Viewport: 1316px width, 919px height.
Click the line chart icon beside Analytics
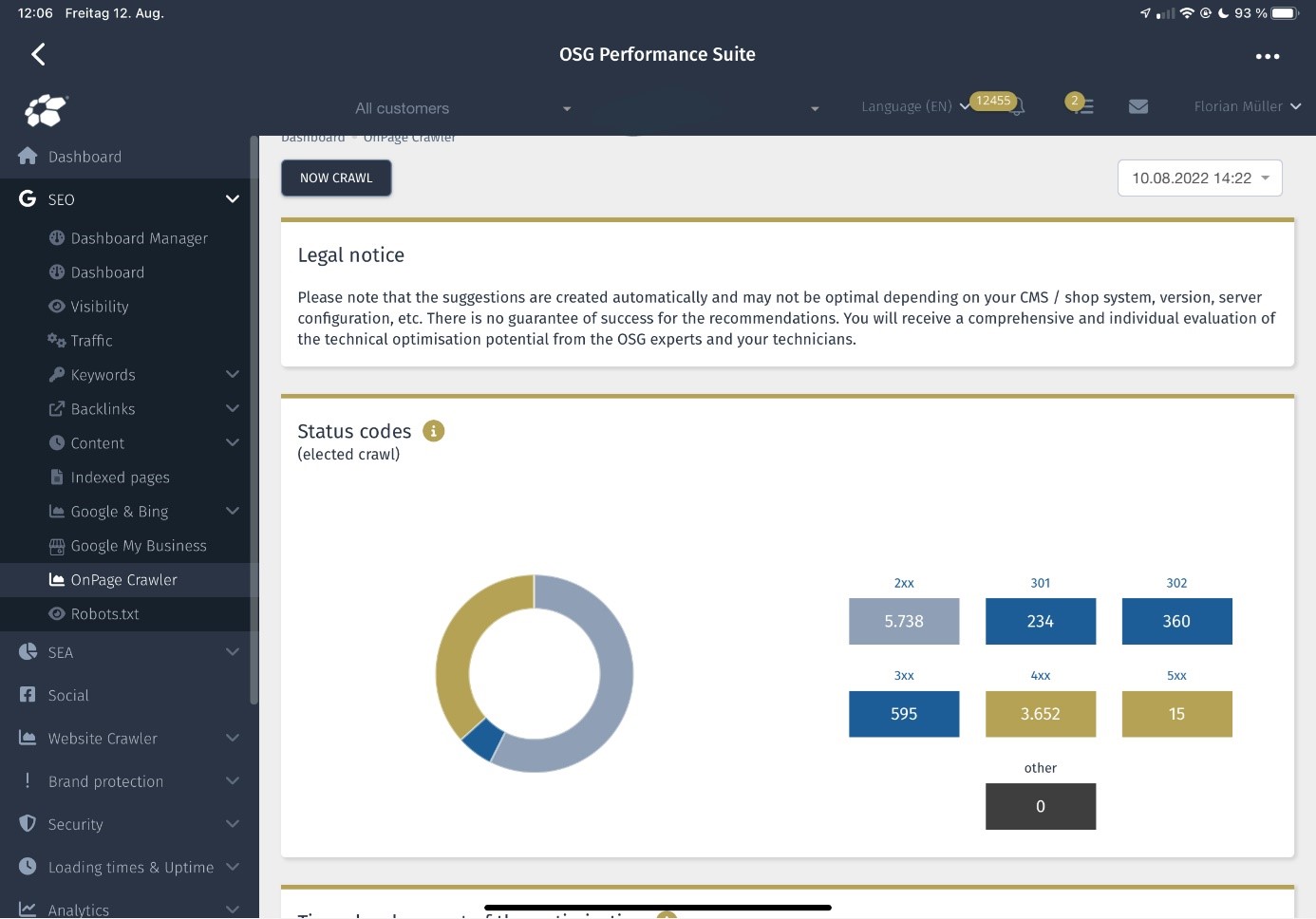click(x=28, y=909)
